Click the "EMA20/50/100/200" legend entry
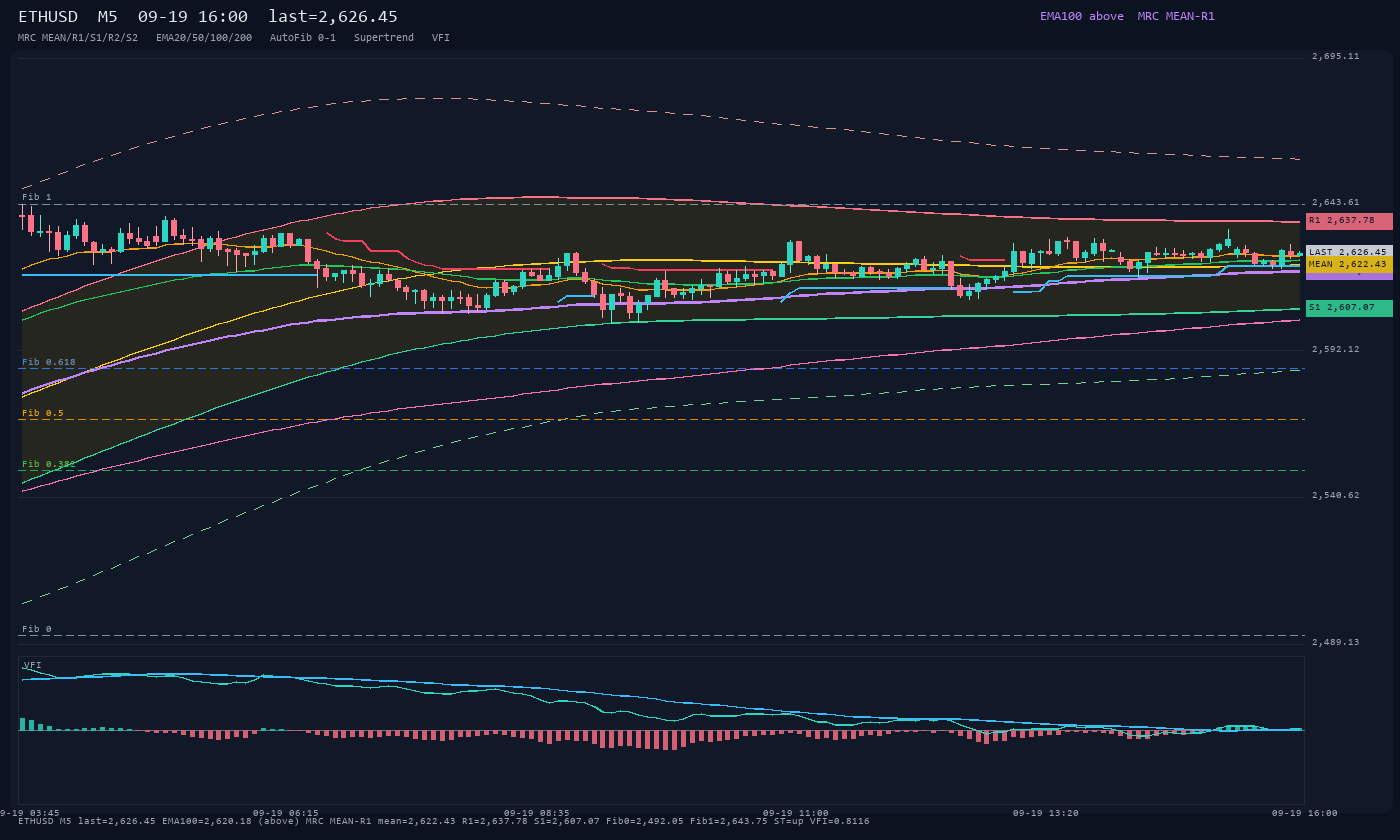The height and width of the screenshot is (840, 1400). click(x=204, y=37)
